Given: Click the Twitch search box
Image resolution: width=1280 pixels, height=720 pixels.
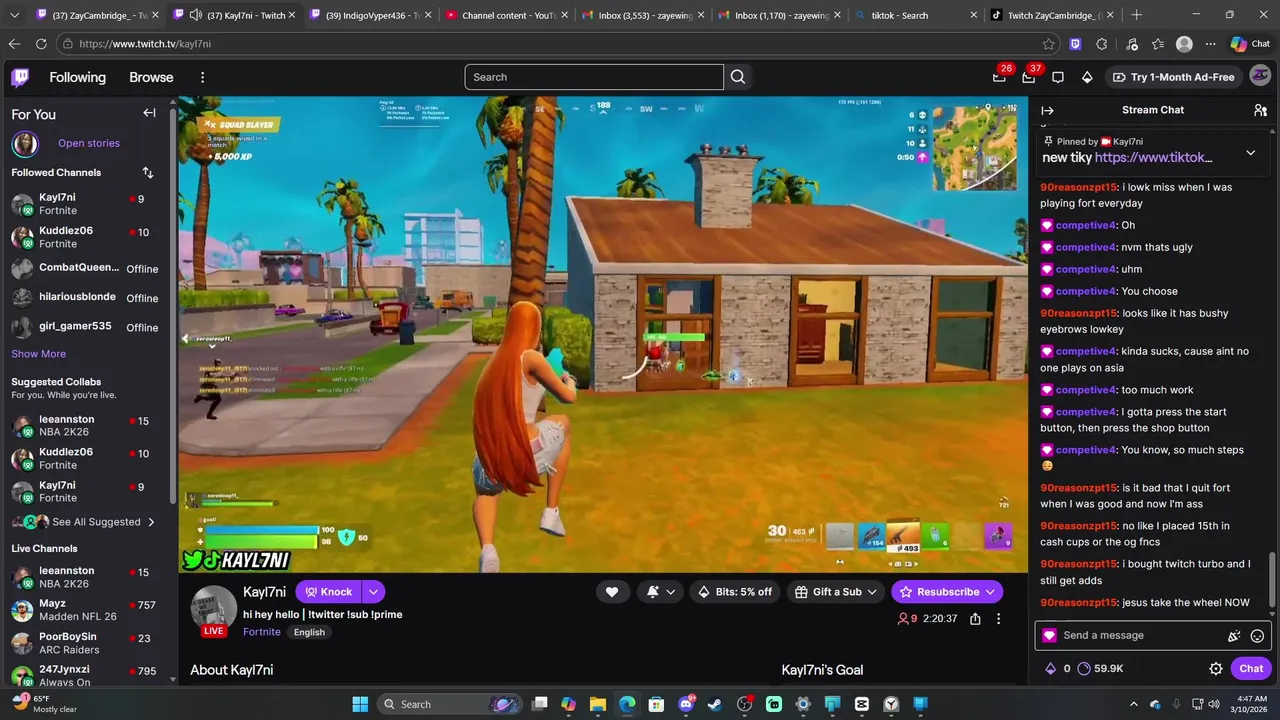Looking at the screenshot, I should 594,77.
